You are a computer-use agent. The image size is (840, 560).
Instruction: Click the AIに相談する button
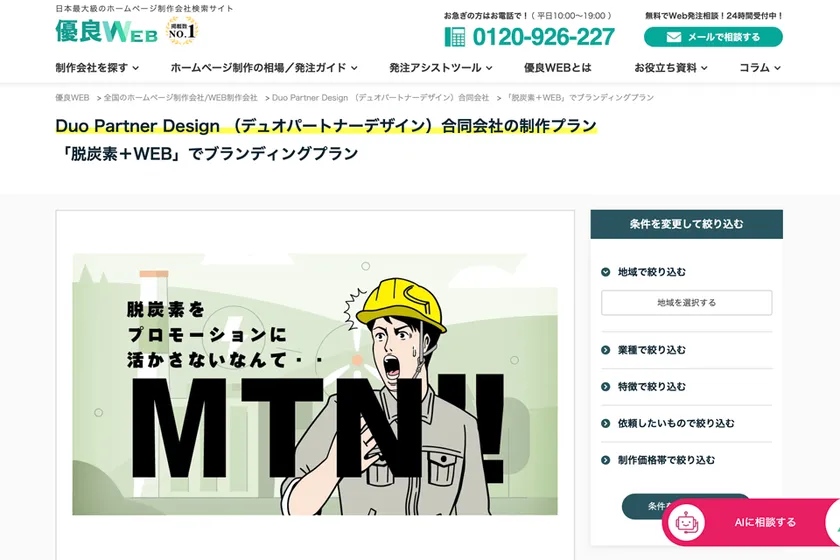pyautogui.click(x=764, y=522)
